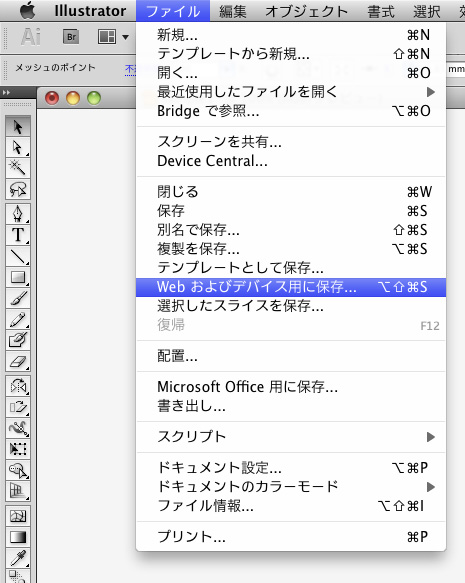
Task: Select the Paintbrush tool
Action: click(18, 298)
